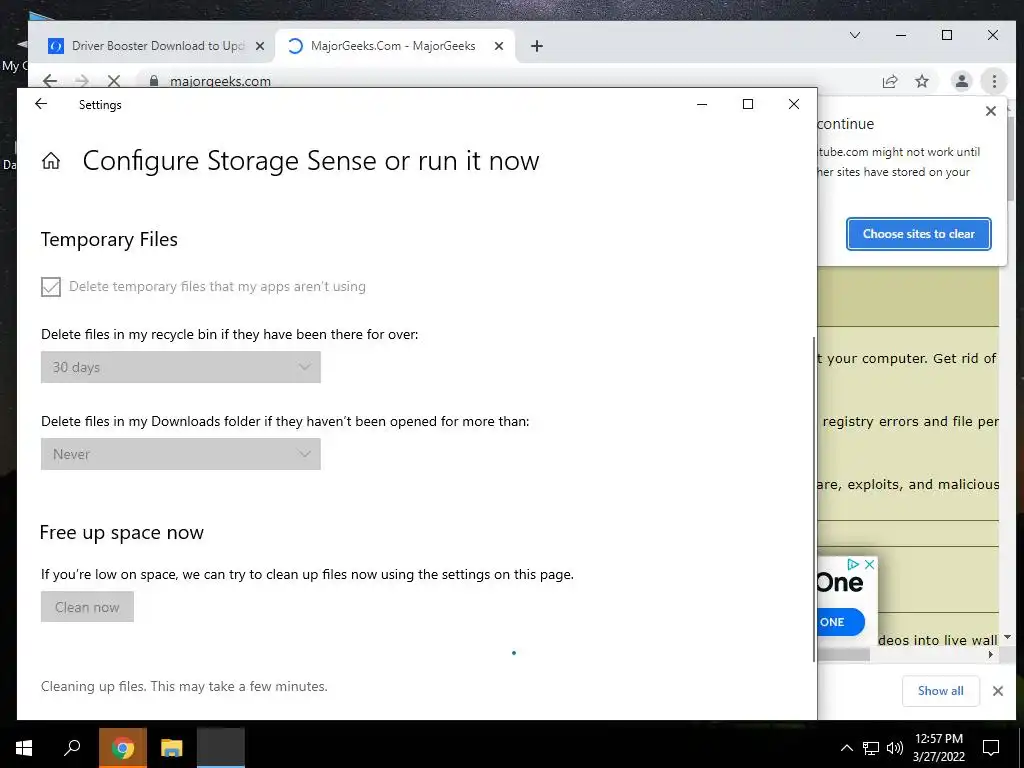
Task: Show hidden system tray icons
Action: click(847, 748)
